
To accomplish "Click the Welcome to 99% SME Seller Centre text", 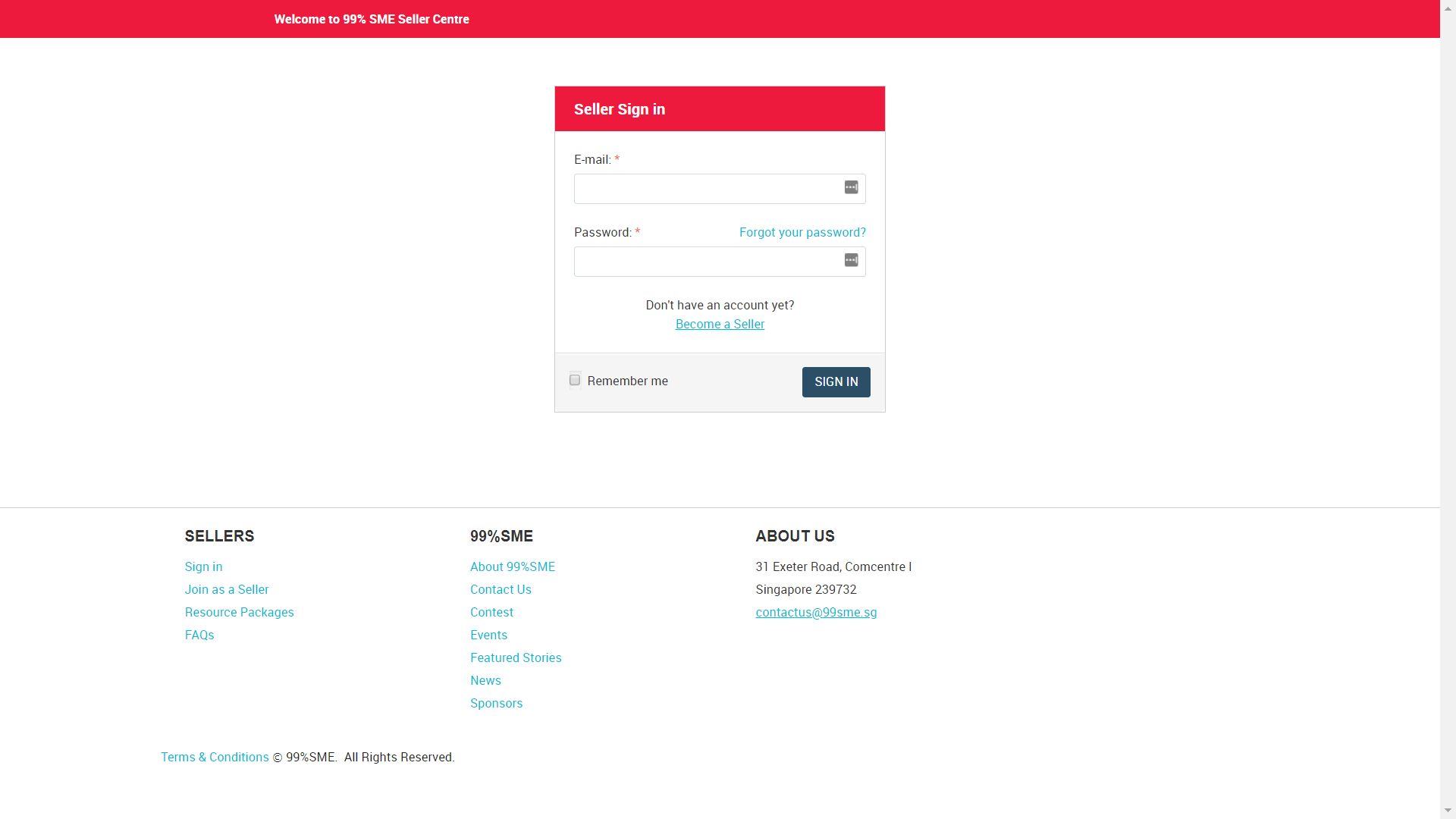I will click(372, 19).
